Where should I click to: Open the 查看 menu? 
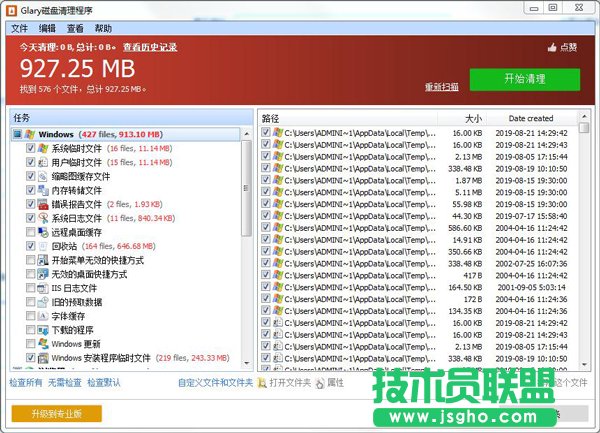[x=75, y=28]
